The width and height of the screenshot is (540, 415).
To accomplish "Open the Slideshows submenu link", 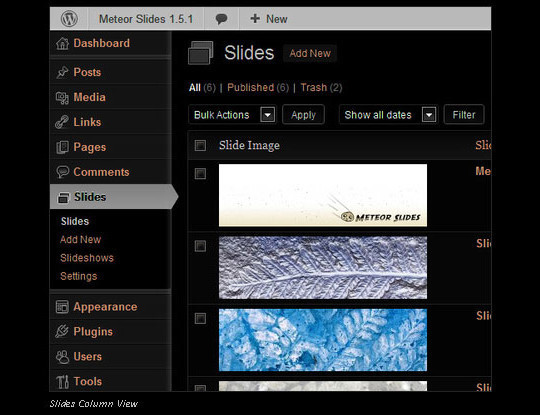I will [87, 258].
